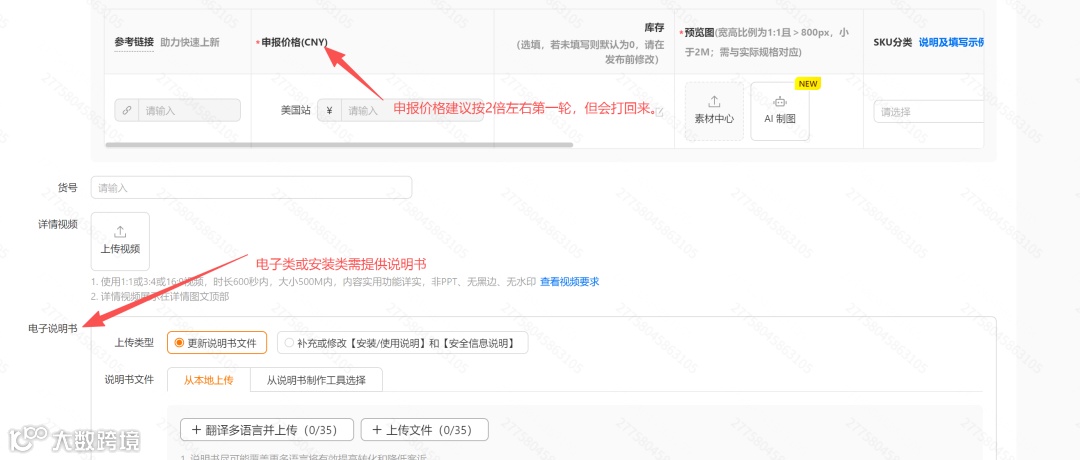Click the horizontal scrollbar under SKU table

click(x=339, y=145)
